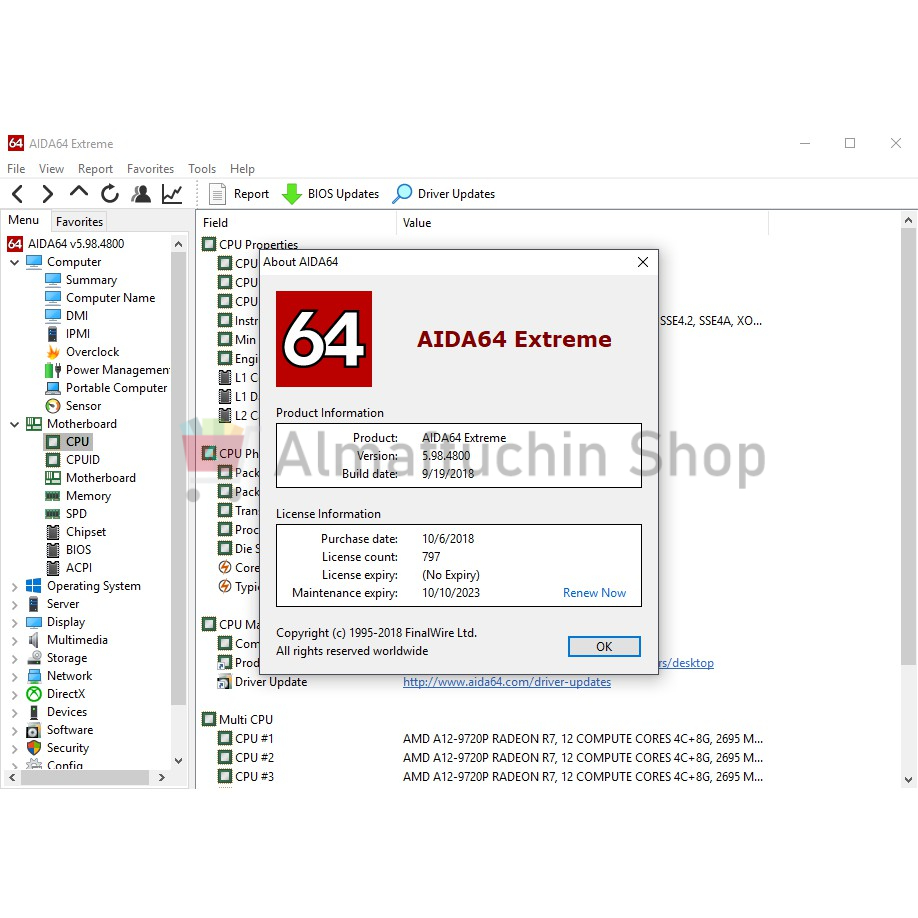
Task: Click the Report page icon in toolbar
Action: click(x=217, y=194)
